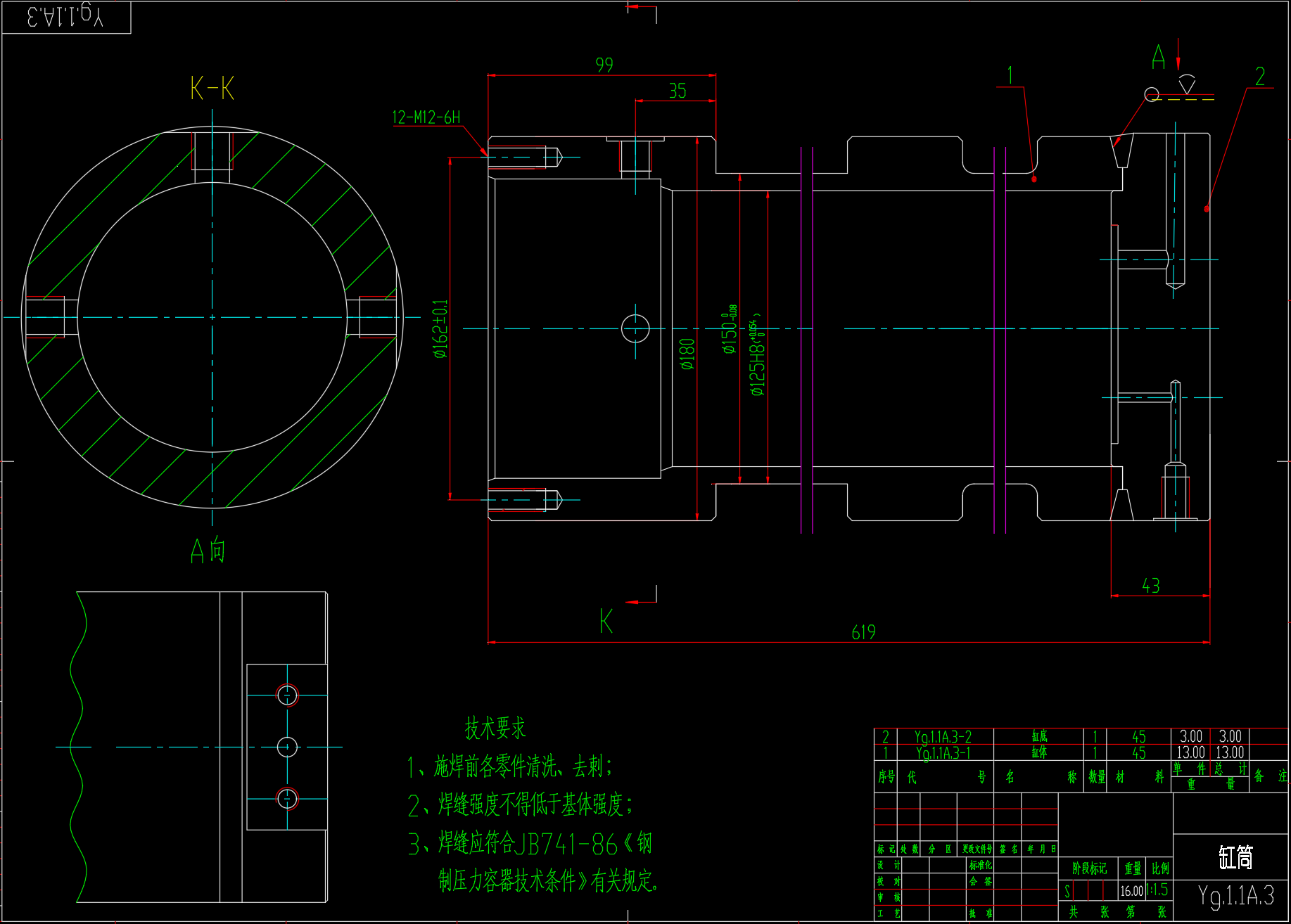Select the 35 dimension text

coord(677,91)
